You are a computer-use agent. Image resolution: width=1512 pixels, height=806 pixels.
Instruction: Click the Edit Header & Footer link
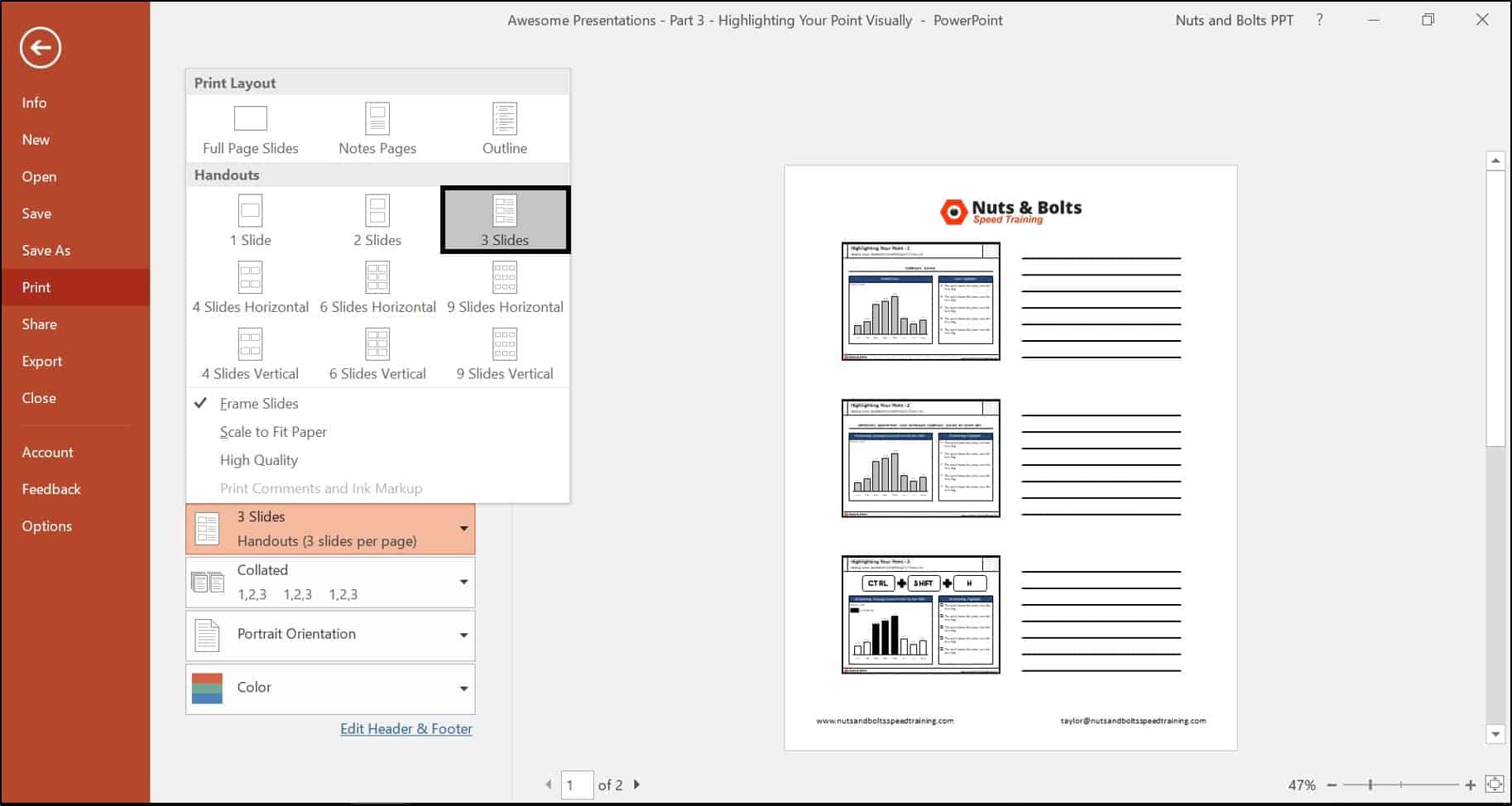tap(406, 729)
